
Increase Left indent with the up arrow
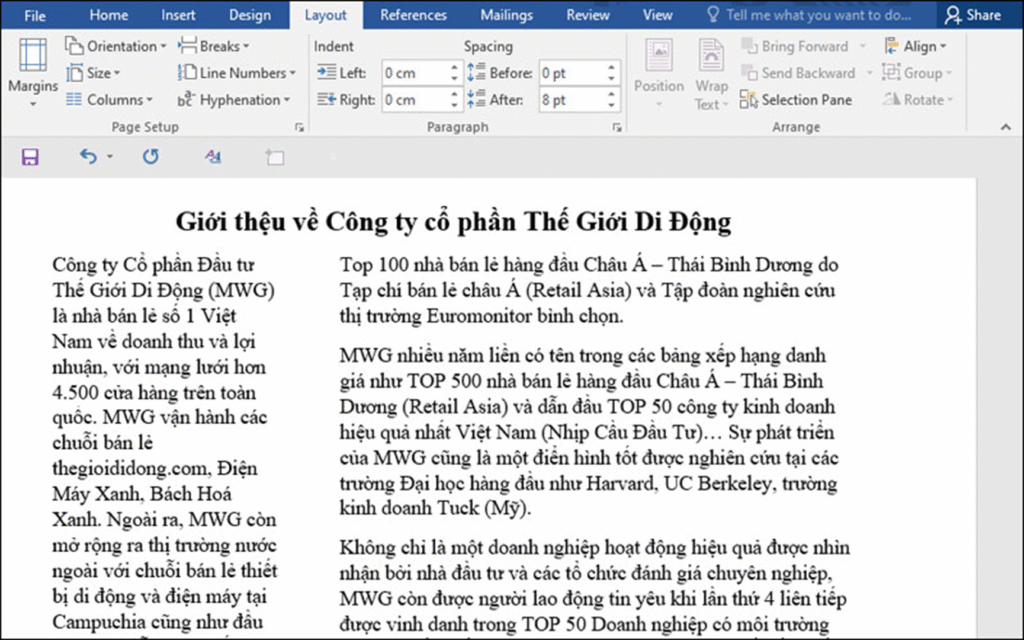tap(455, 67)
